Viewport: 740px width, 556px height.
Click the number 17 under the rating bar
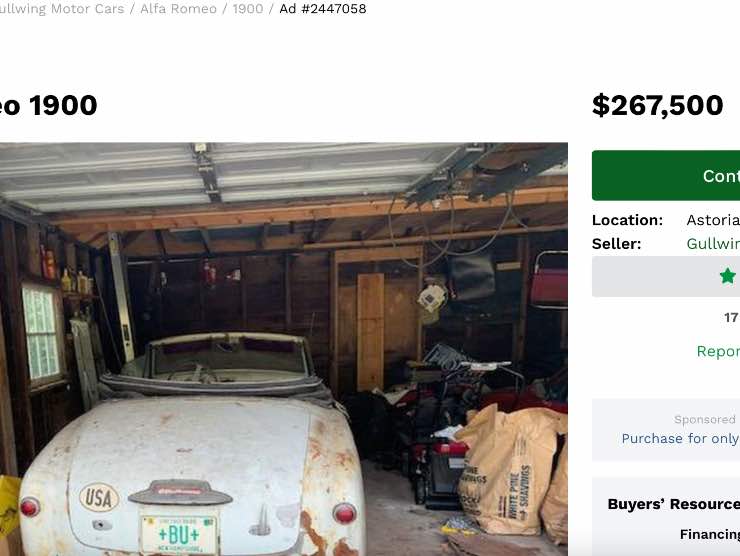pyautogui.click(x=731, y=318)
